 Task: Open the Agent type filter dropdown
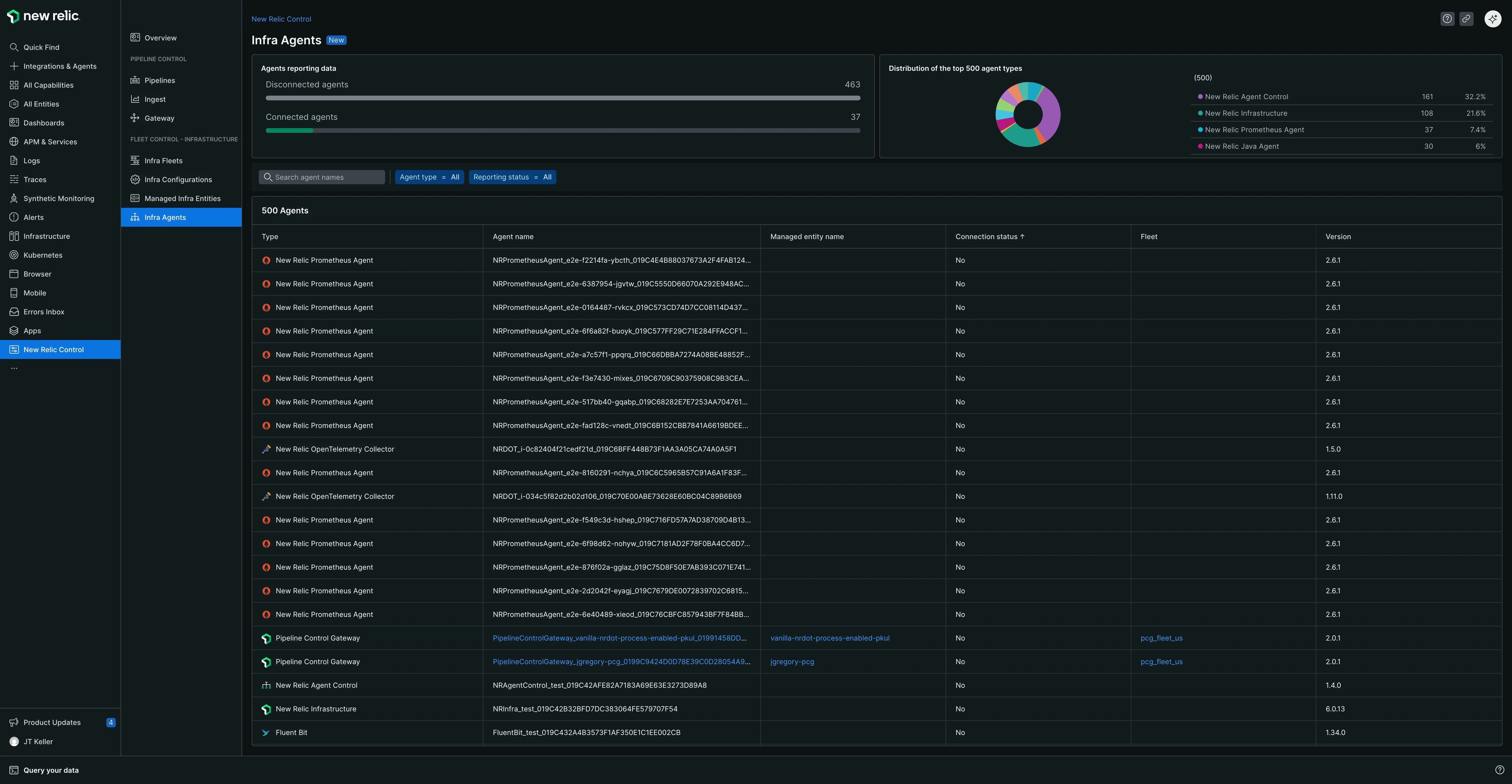[x=429, y=177]
